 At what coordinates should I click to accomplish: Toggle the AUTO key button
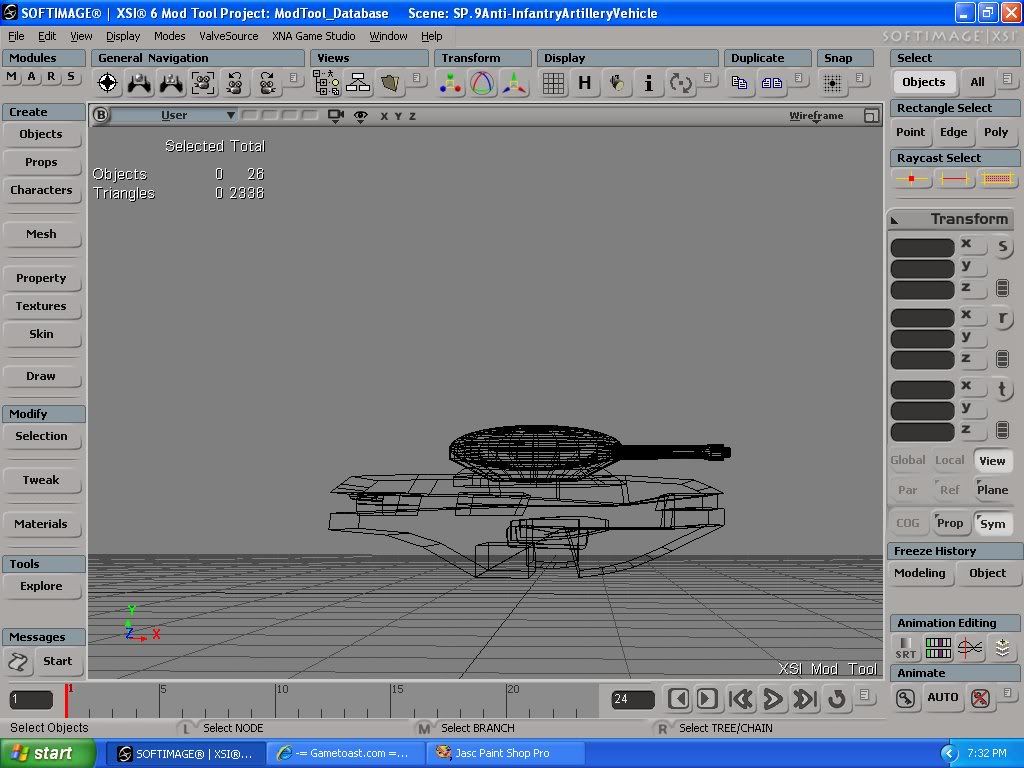click(942, 697)
